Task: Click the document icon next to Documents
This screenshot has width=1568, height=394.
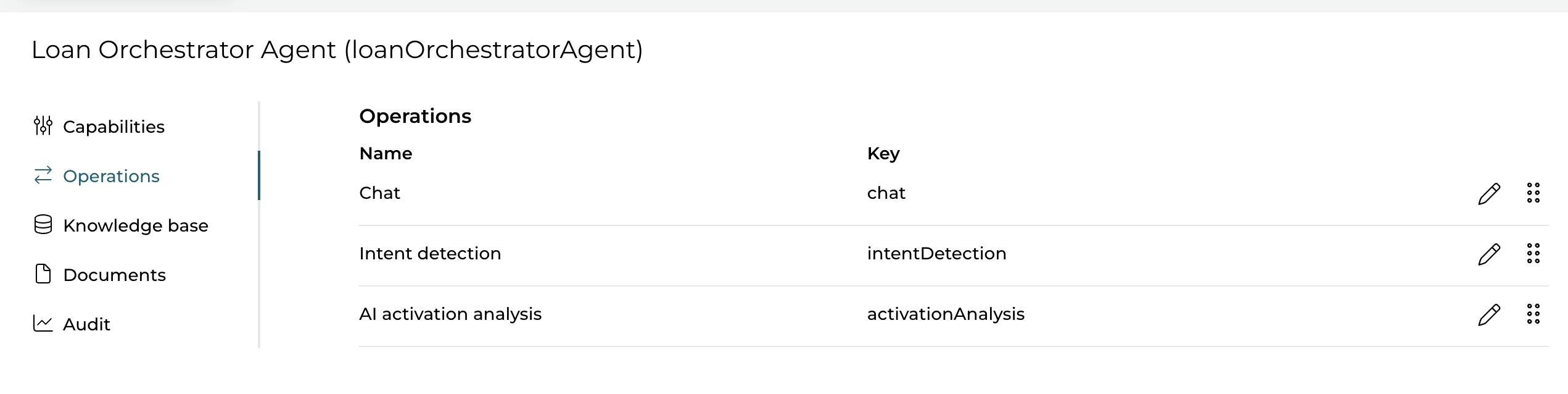Action: [43, 274]
